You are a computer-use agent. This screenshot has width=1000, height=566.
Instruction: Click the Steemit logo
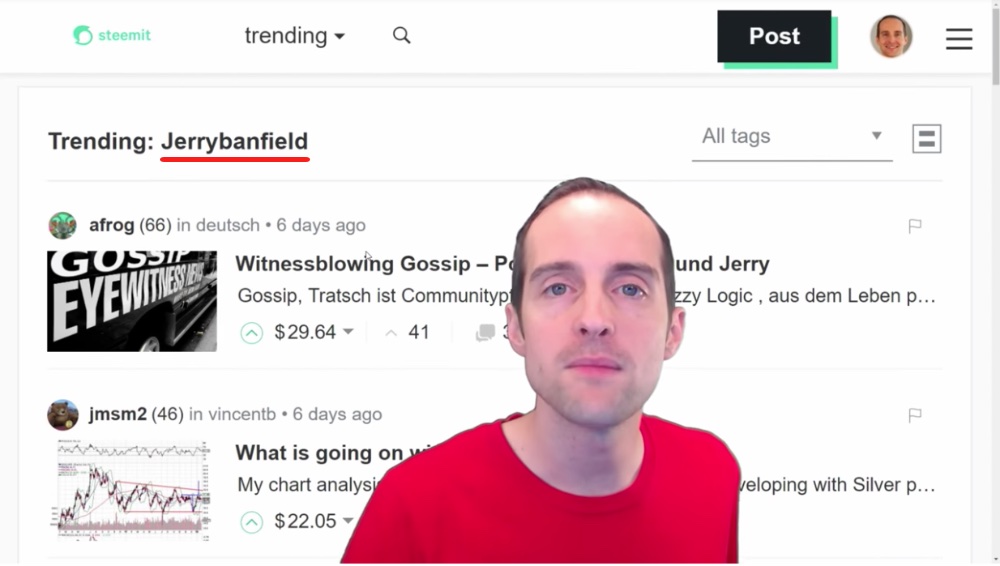pos(112,35)
